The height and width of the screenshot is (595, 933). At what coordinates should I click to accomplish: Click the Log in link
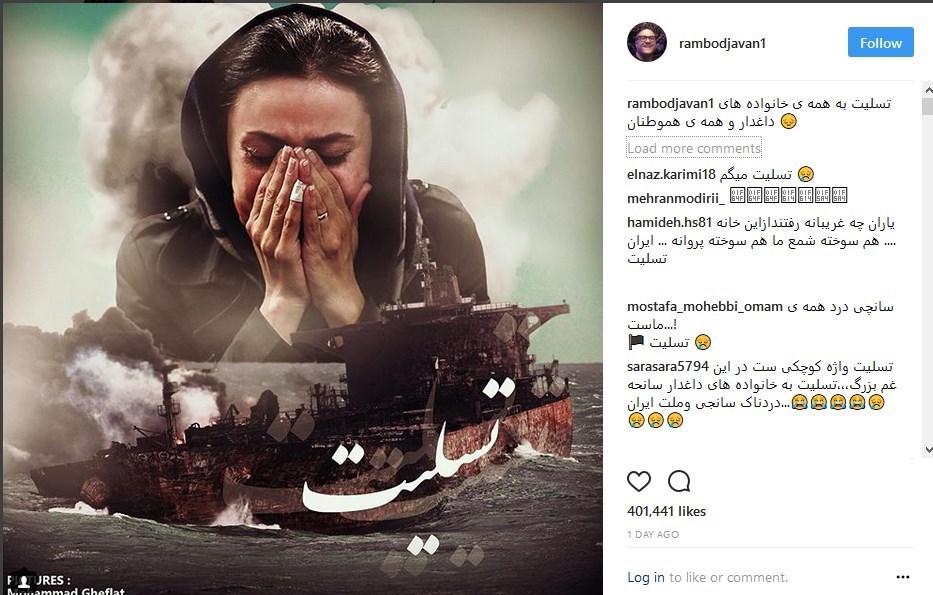coord(646,577)
